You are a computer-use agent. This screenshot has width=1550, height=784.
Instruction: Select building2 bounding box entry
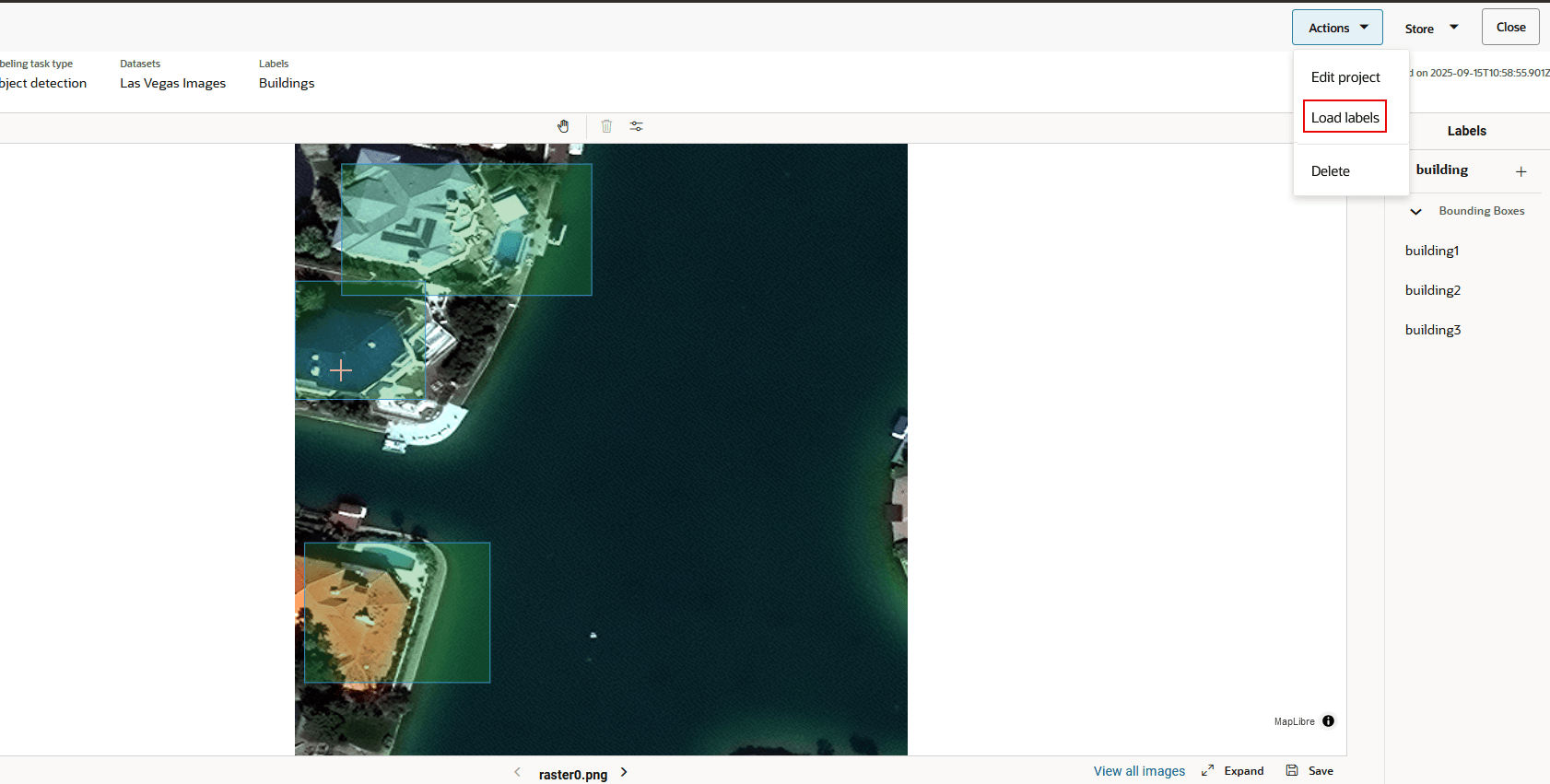pos(1433,290)
